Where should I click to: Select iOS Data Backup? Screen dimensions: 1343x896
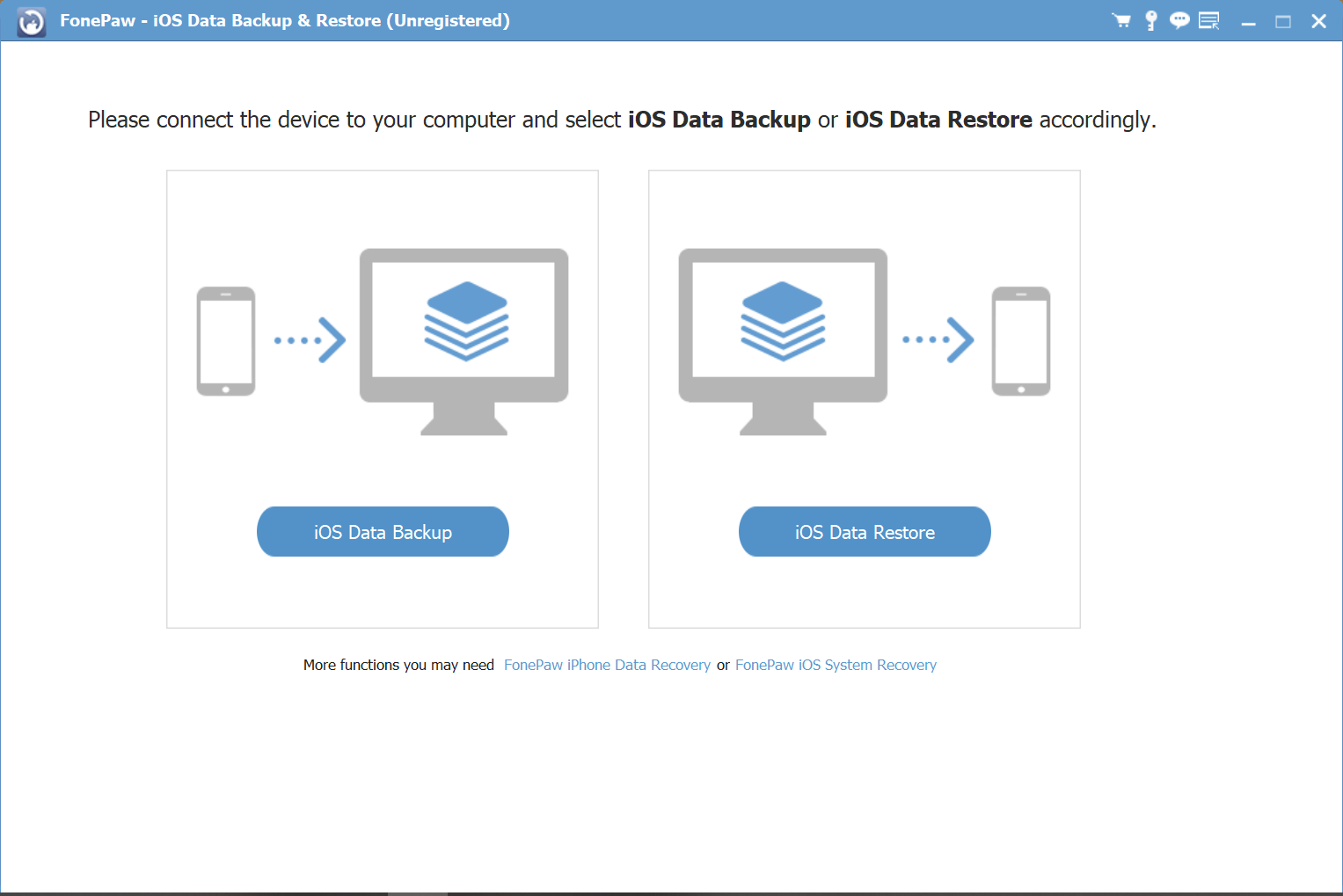(x=383, y=531)
